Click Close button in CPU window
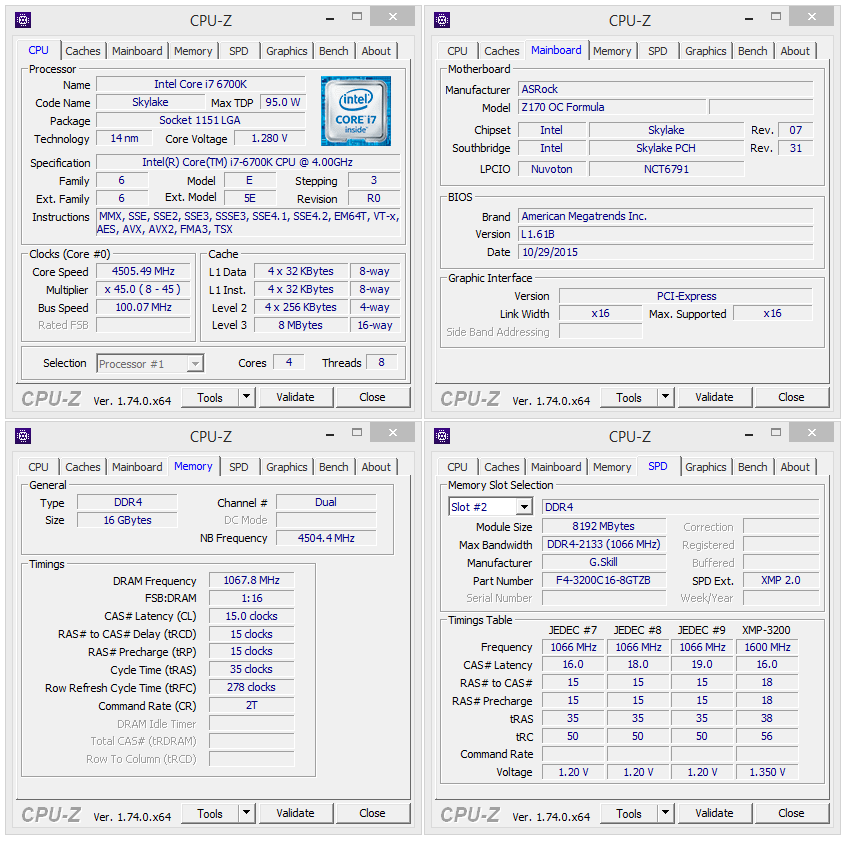This screenshot has width=845, height=843. tap(372, 397)
